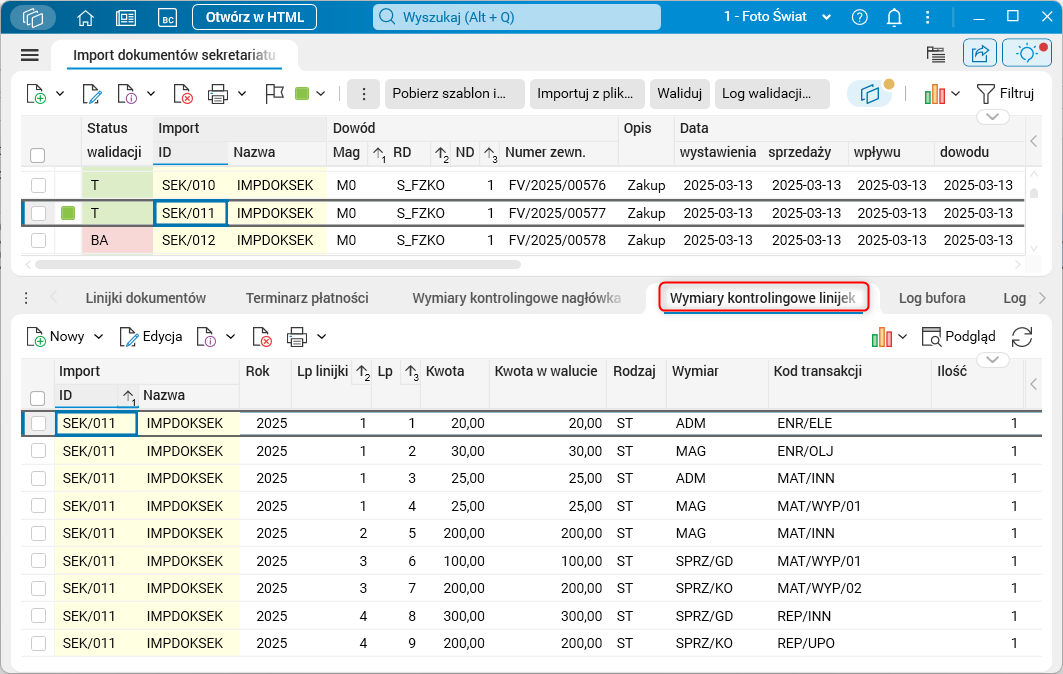Screen dimensions: 1063x674
Task: Switch to Linijki dokumentów tab
Action: 146,298
